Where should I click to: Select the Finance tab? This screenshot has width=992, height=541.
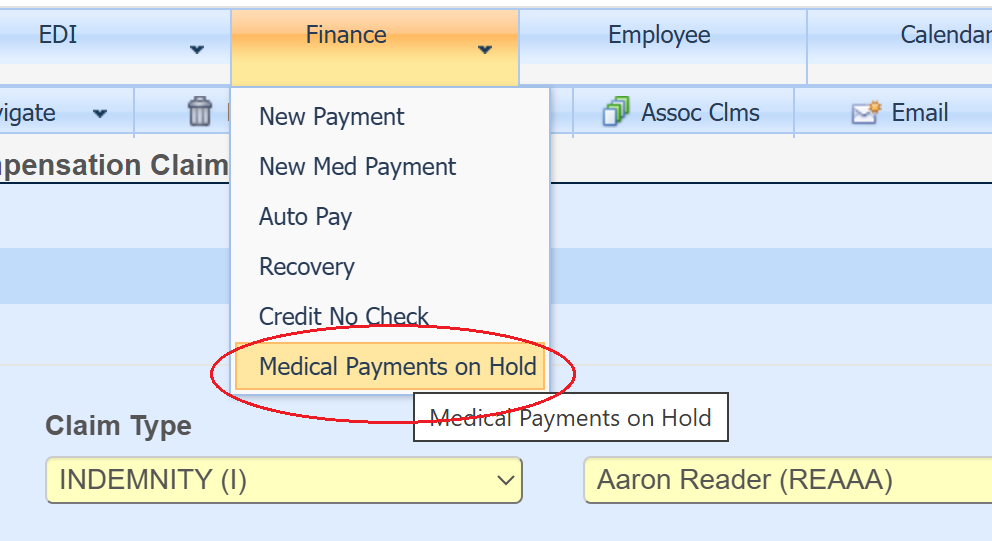346,35
